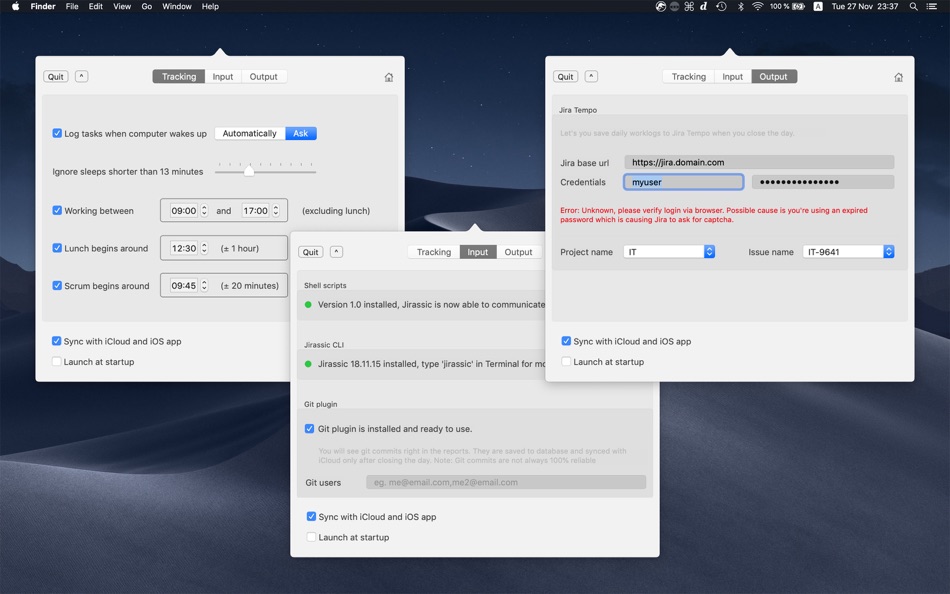950x594 pixels.
Task: Switch to Input tab in Tracking window
Action: click(x=223, y=77)
